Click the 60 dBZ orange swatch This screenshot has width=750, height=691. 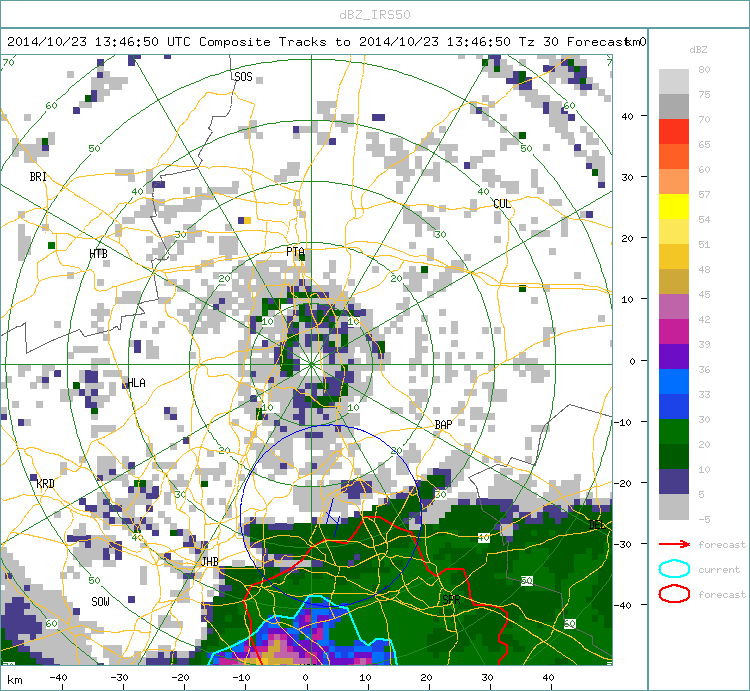pyautogui.click(x=674, y=156)
